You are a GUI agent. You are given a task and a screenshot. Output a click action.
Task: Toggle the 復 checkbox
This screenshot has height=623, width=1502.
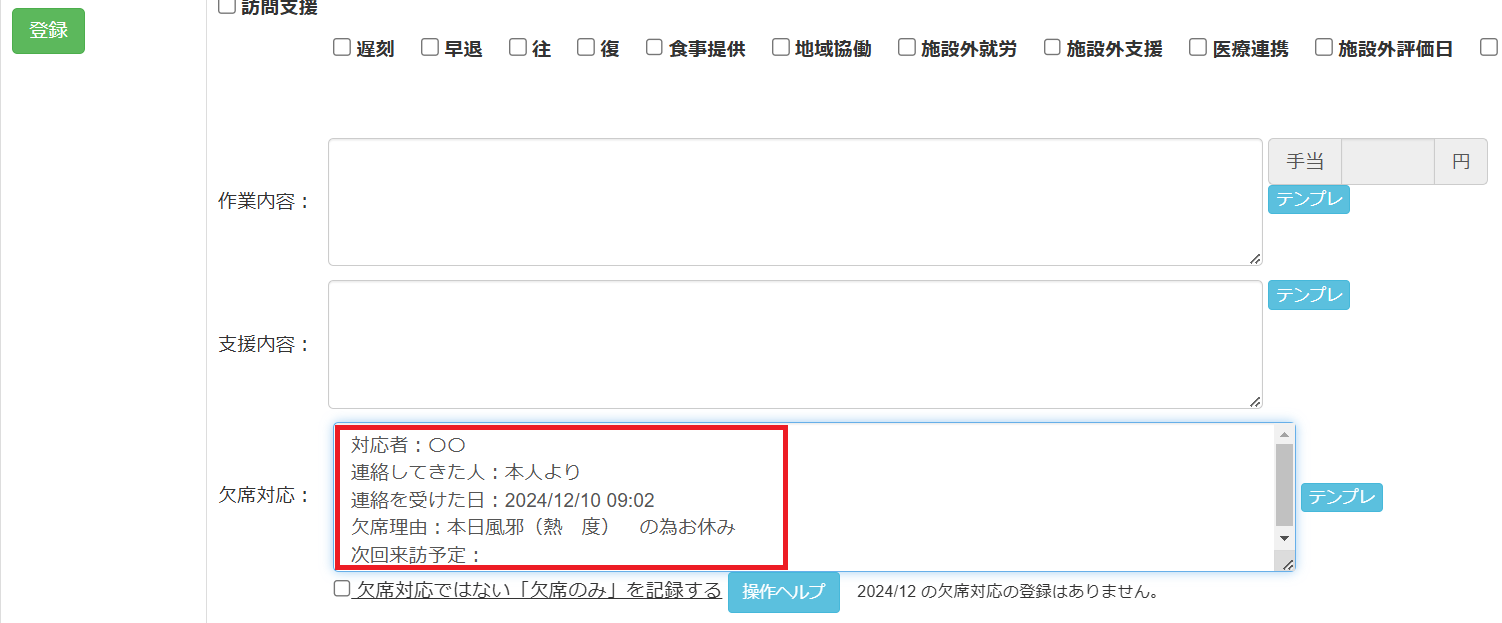(586, 47)
